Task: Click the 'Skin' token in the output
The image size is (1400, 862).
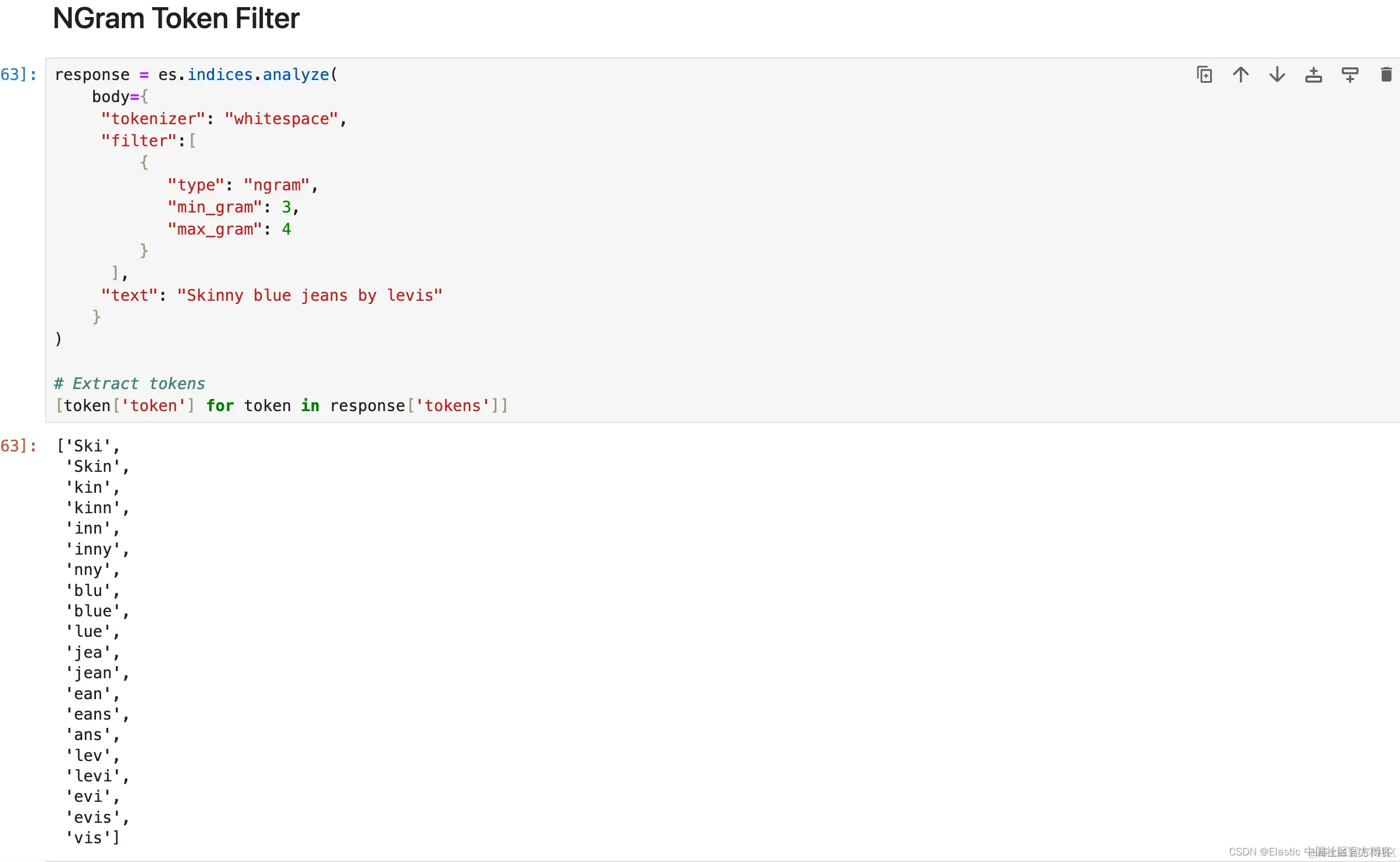Action: (x=93, y=466)
